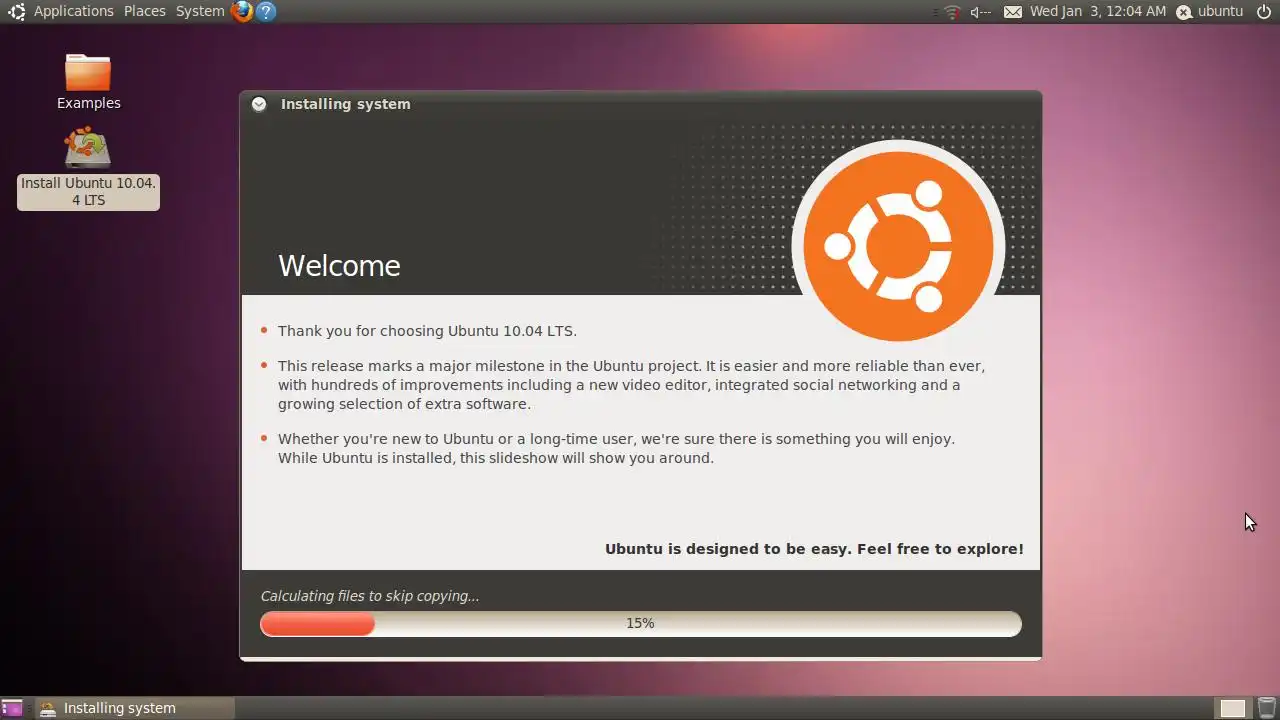Click the 'Installing system' window title
This screenshot has width=1280, height=720.
pyautogui.click(x=345, y=104)
